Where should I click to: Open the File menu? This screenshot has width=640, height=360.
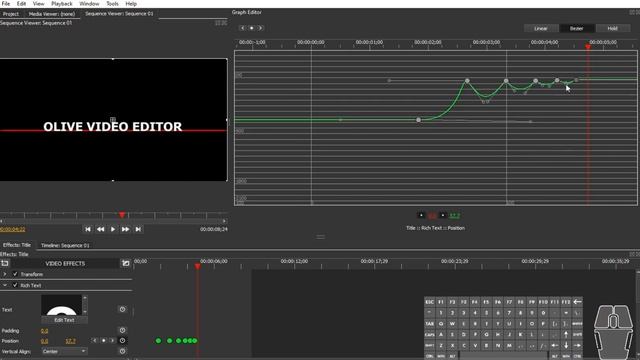pyautogui.click(x=6, y=4)
